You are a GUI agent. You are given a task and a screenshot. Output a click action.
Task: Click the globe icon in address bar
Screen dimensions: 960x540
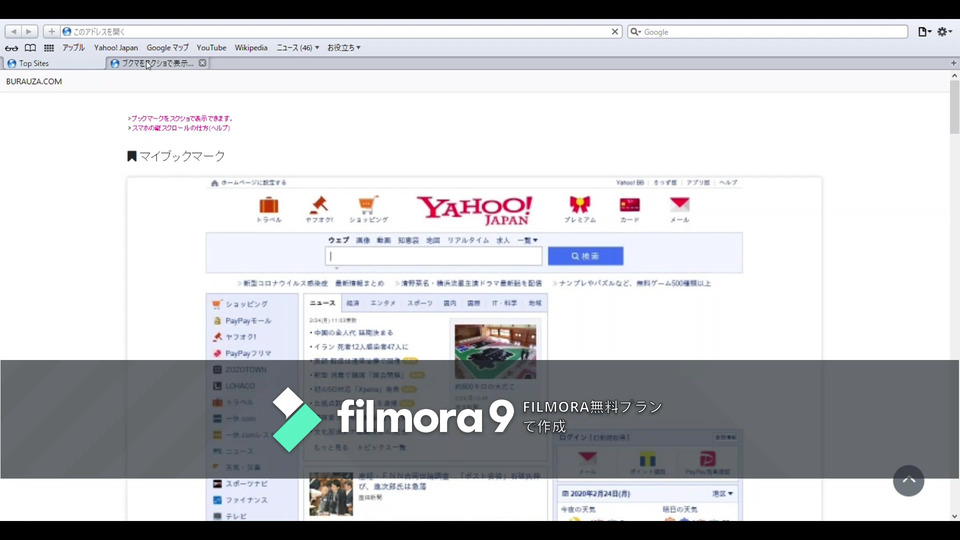(67, 32)
